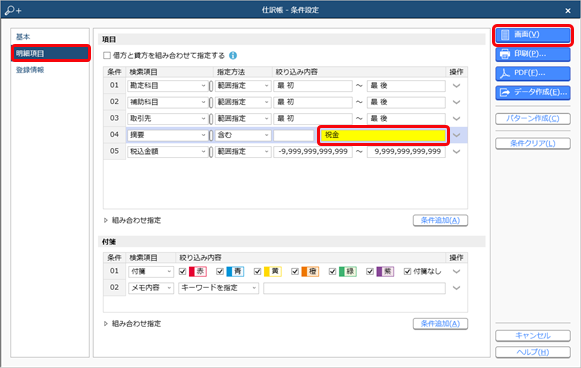Expand 組み合わせ指定 in the 付箋 section
The width and height of the screenshot is (581, 368).
(x=106, y=324)
